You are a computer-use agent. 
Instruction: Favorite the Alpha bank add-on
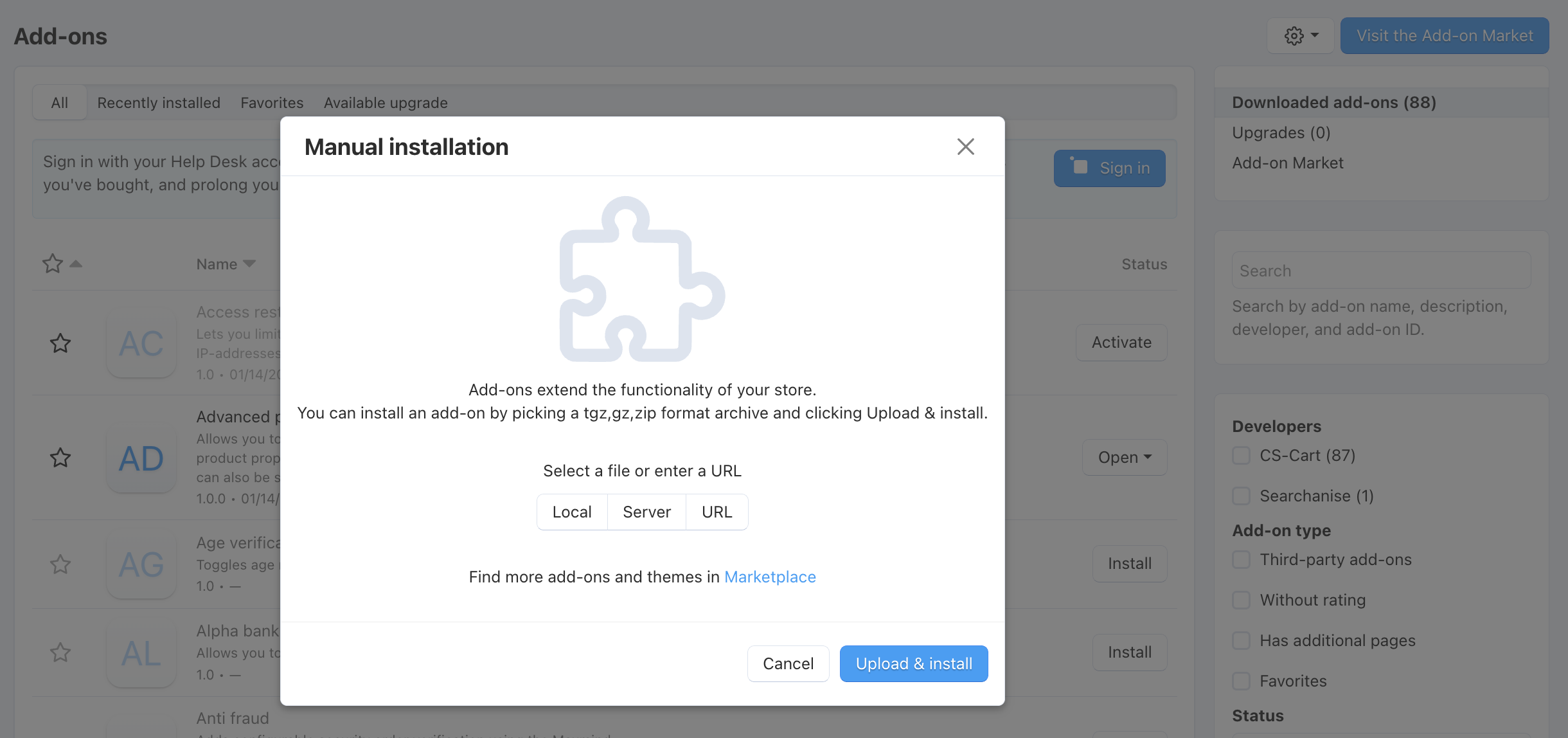60,652
